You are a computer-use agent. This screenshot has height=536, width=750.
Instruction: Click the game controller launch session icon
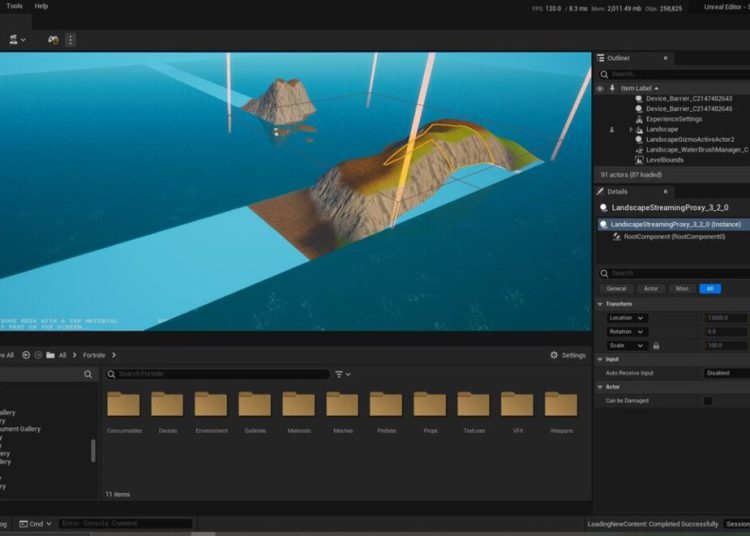pos(53,40)
